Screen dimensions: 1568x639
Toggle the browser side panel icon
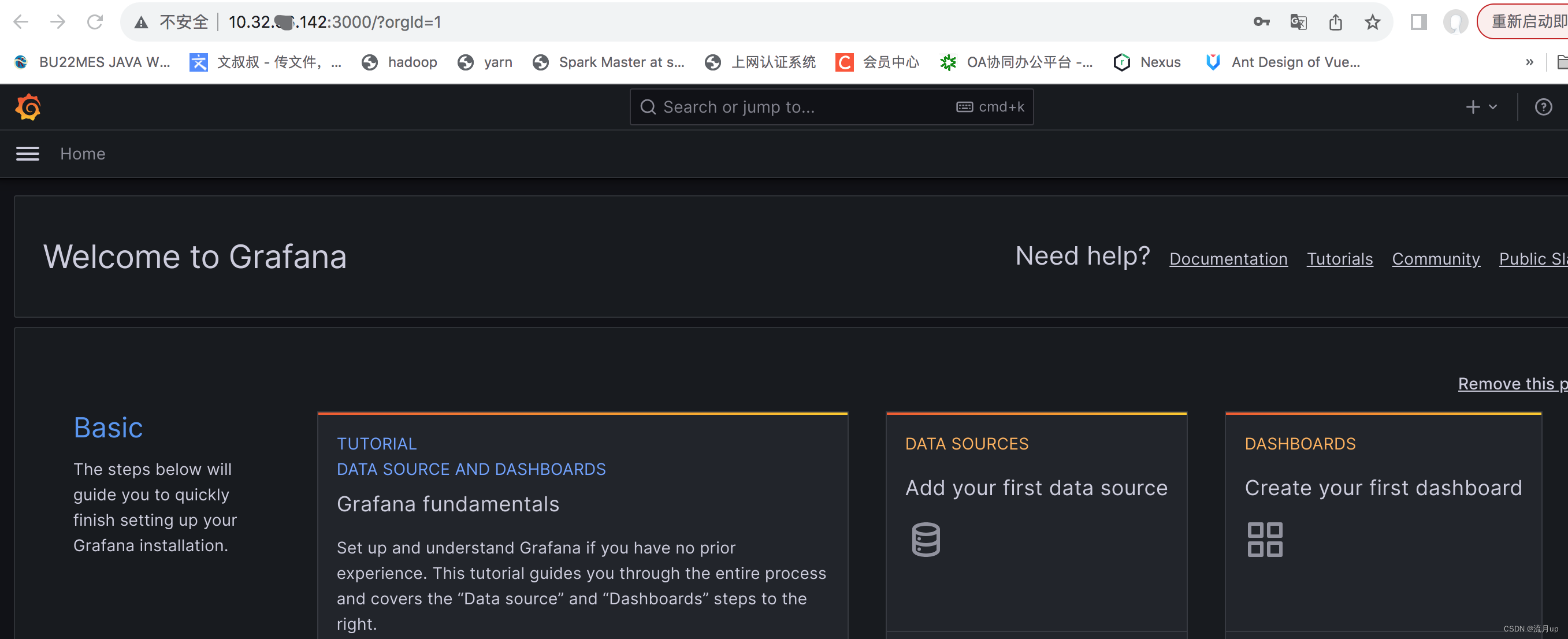click(x=1418, y=23)
